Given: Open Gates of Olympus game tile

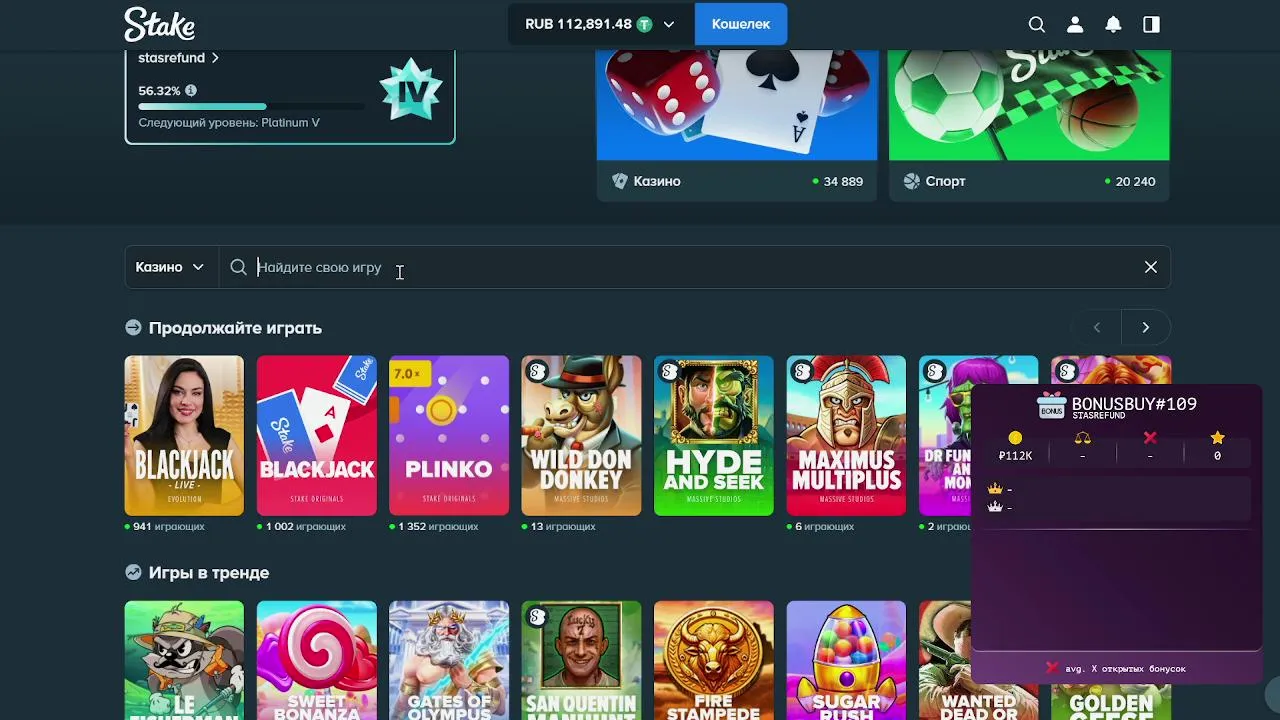Looking at the screenshot, I should (449, 660).
